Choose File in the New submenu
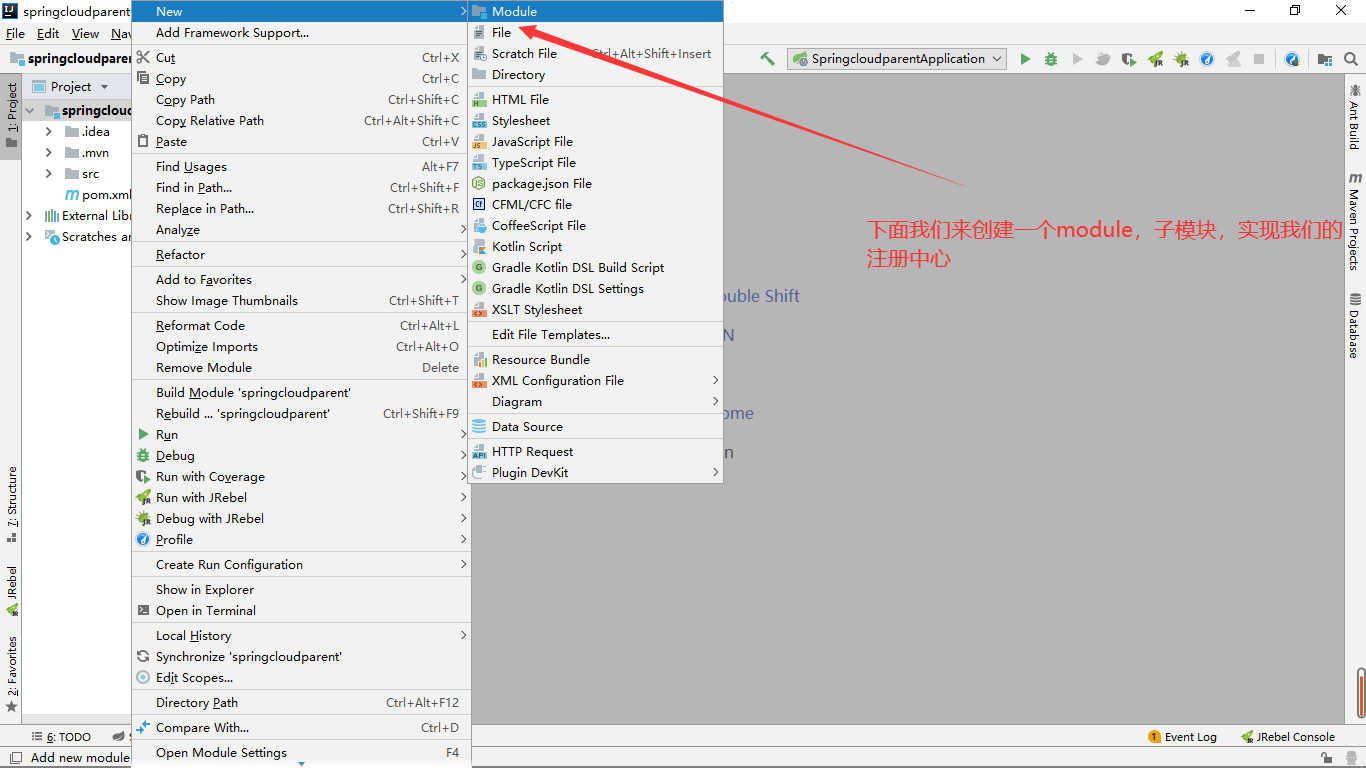The width and height of the screenshot is (1366, 768). 595,33
